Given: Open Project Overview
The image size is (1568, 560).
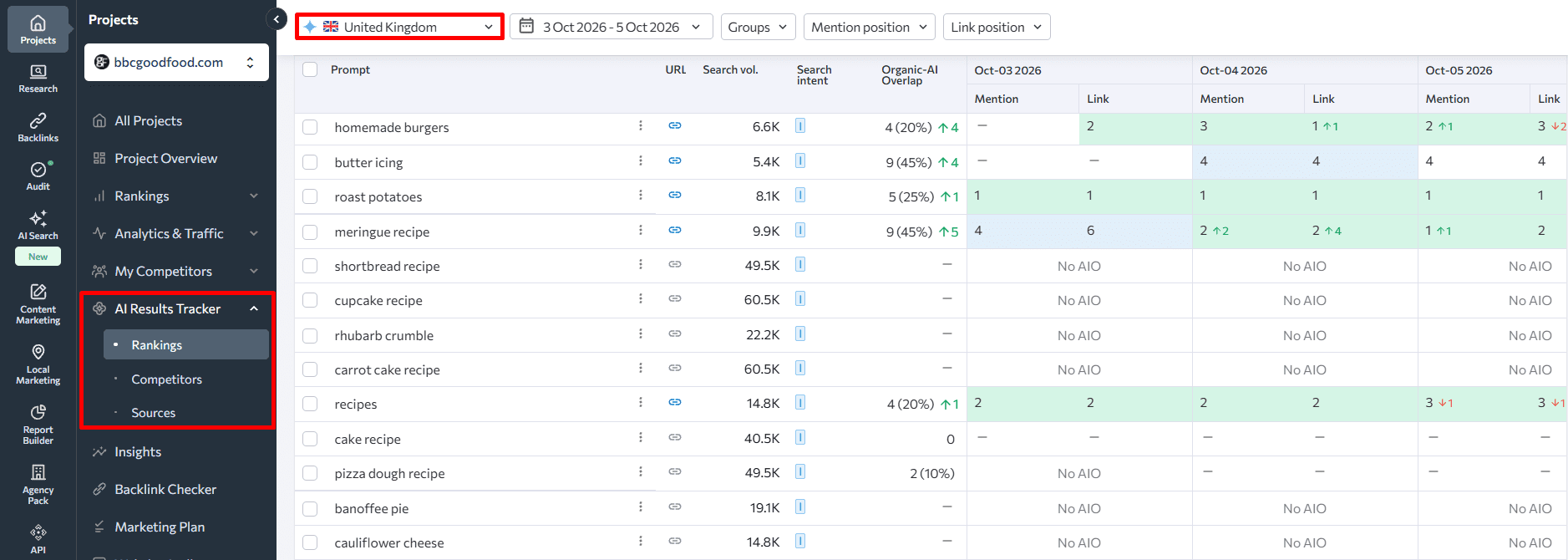Looking at the screenshot, I should tap(165, 158).
